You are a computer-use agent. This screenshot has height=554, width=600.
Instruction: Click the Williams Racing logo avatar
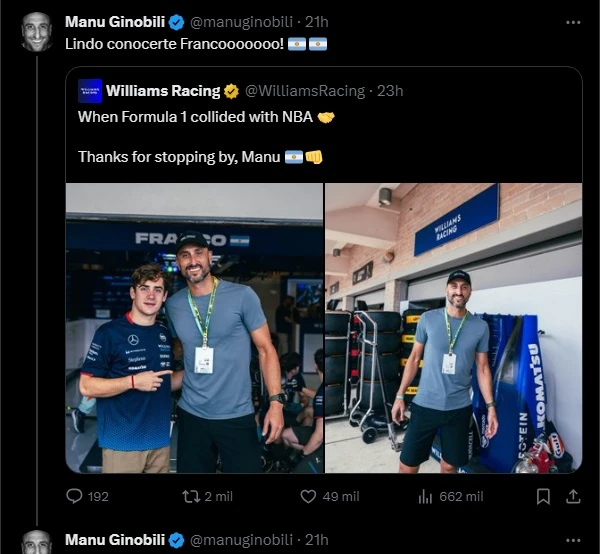(x=90, y=91)
